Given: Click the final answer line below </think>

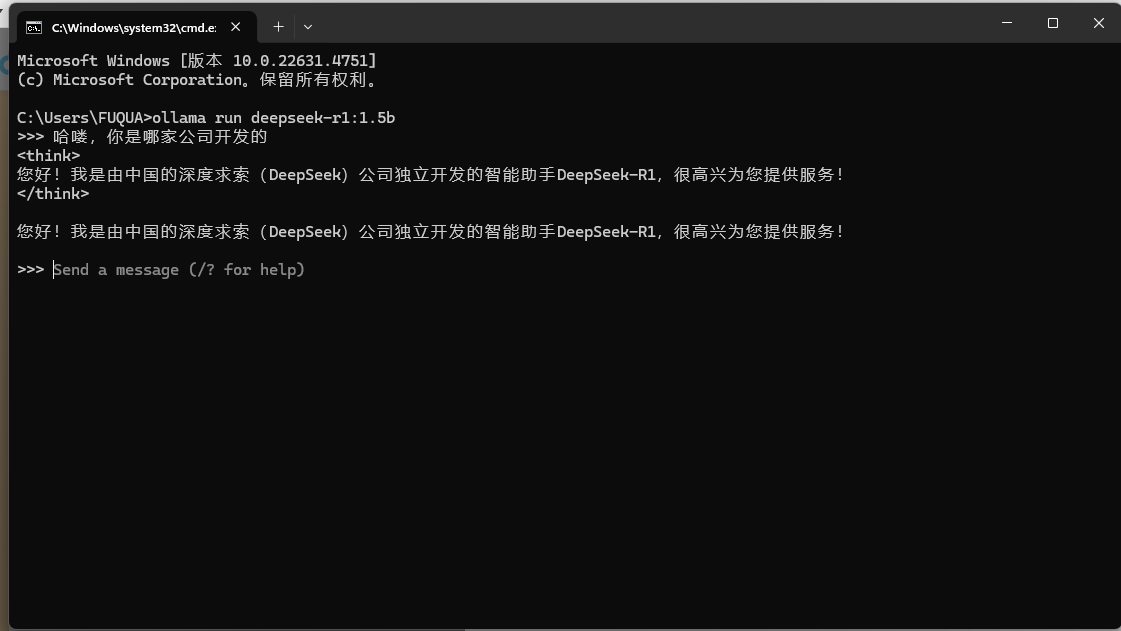Looking at the screenshot, I should point(430,232).
